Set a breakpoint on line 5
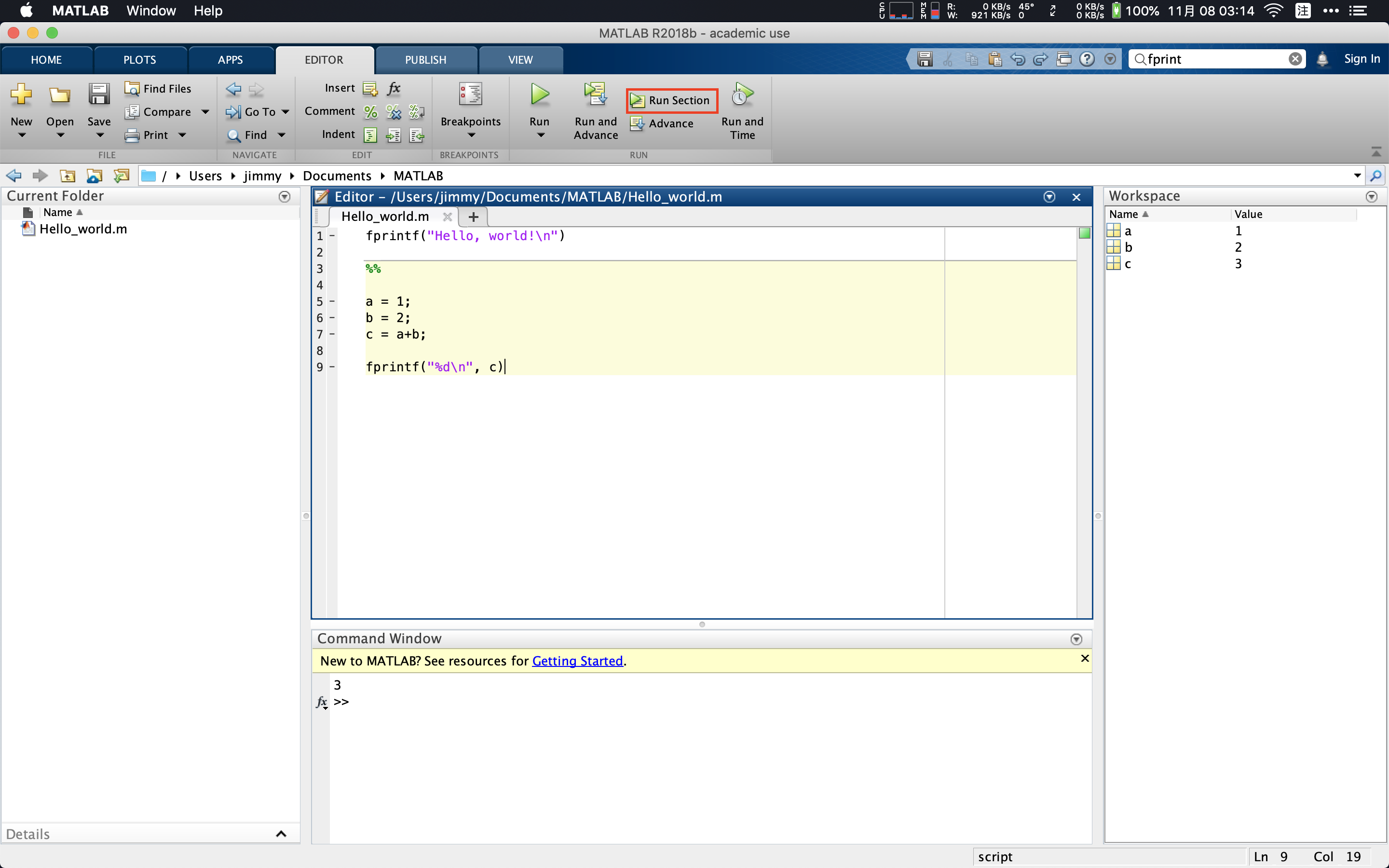The image size is (1389, 868). [332, 301]
